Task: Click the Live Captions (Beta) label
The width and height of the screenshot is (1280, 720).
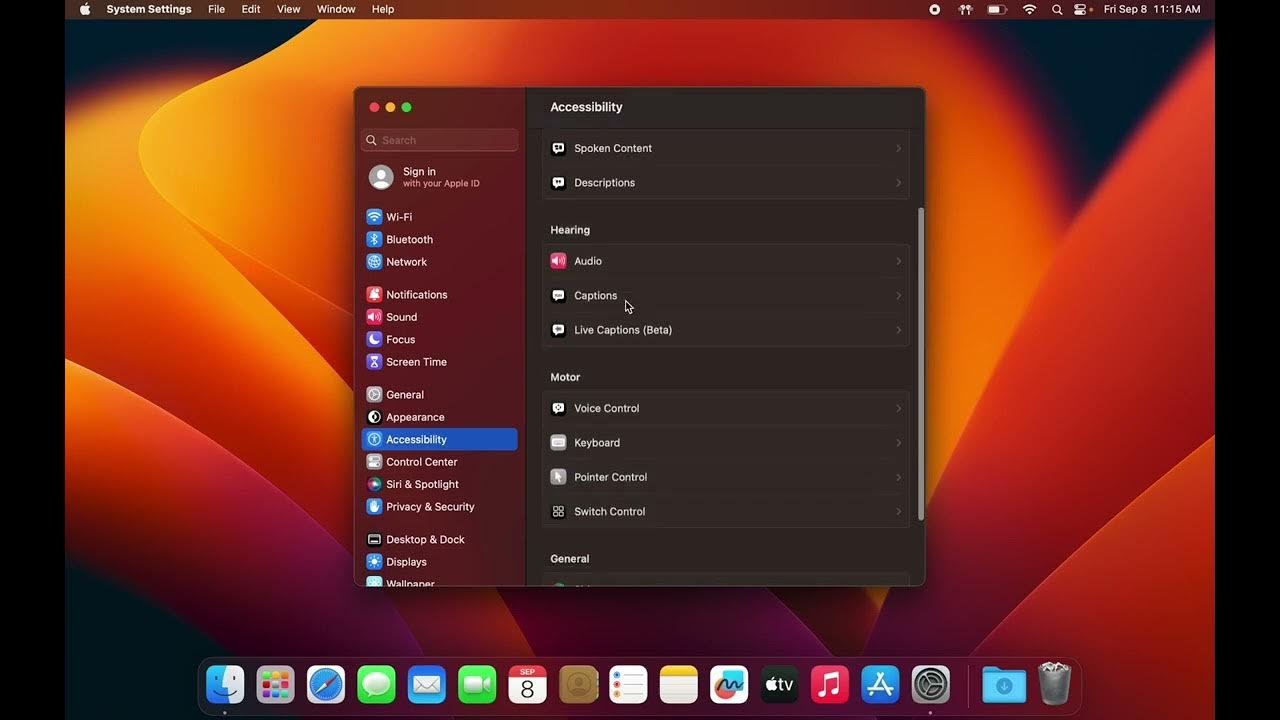Action: pyautogui.click(x=623, y=330)
